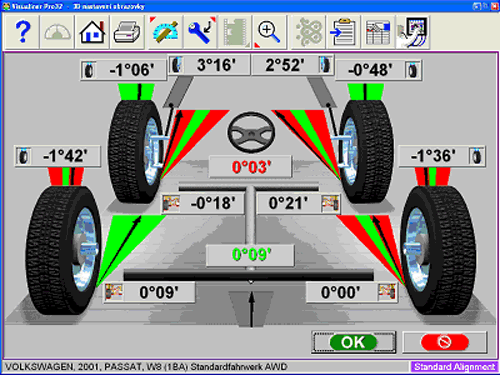This screenshot has width=500, height=375.
Task: Click the green OK button
Action: [x=354, y=342]
